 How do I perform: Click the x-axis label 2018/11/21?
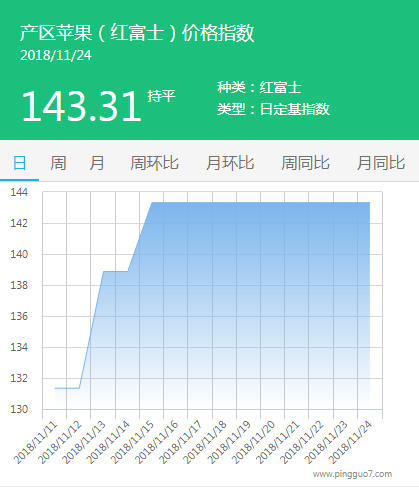coord(278,443)
